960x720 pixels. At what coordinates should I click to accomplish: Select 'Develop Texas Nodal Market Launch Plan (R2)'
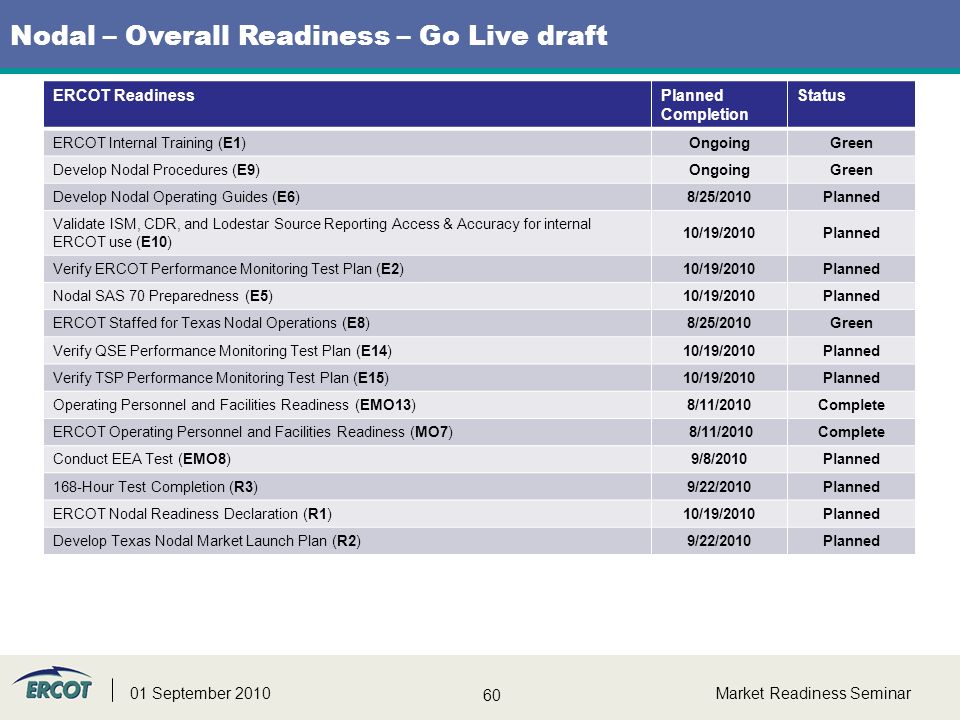pos(207,541)
